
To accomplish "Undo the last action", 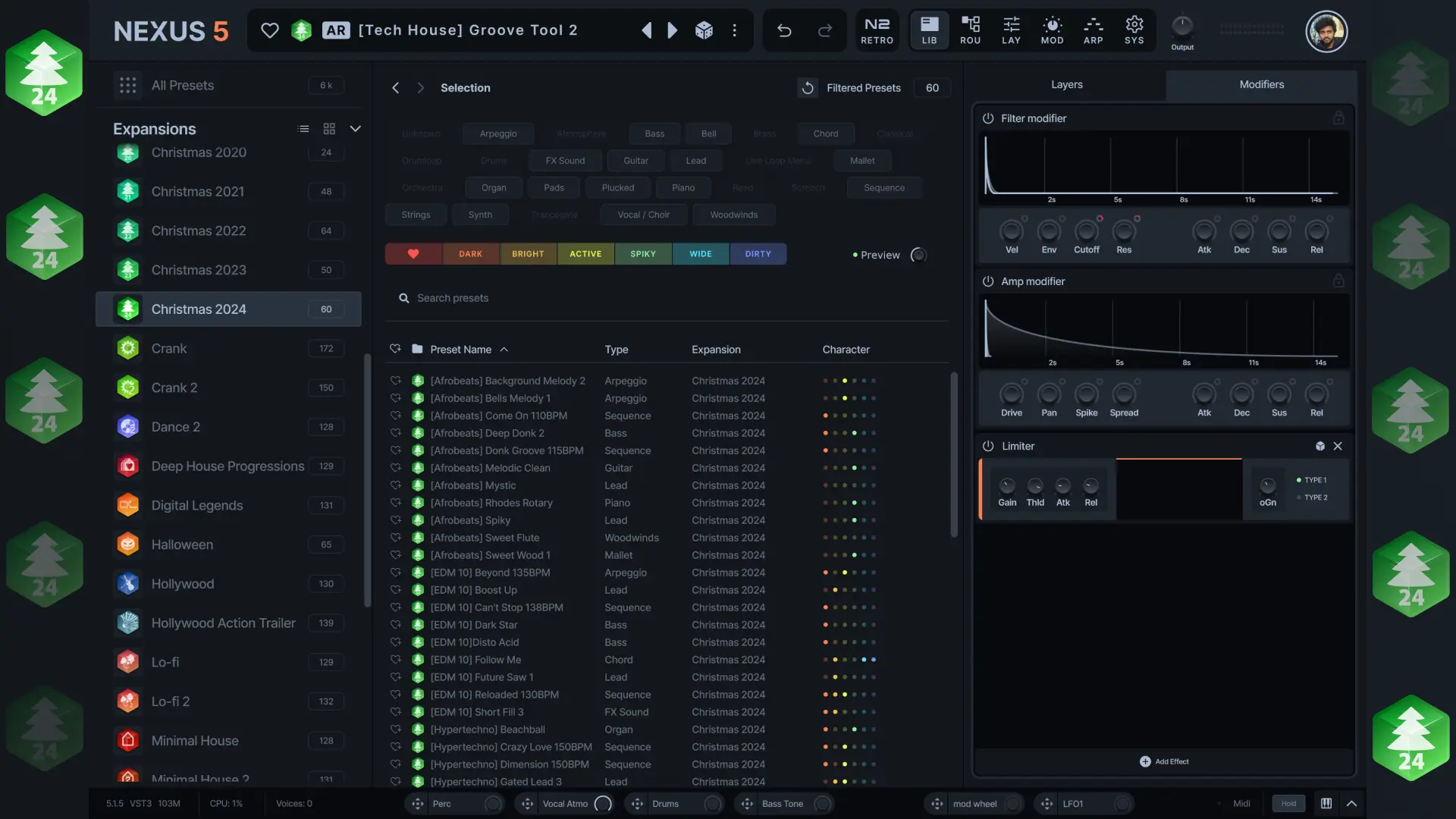I will (784, 30).
